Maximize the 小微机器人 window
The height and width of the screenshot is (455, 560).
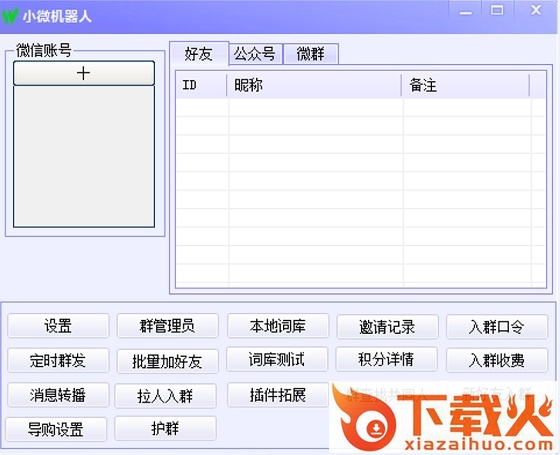497,10
